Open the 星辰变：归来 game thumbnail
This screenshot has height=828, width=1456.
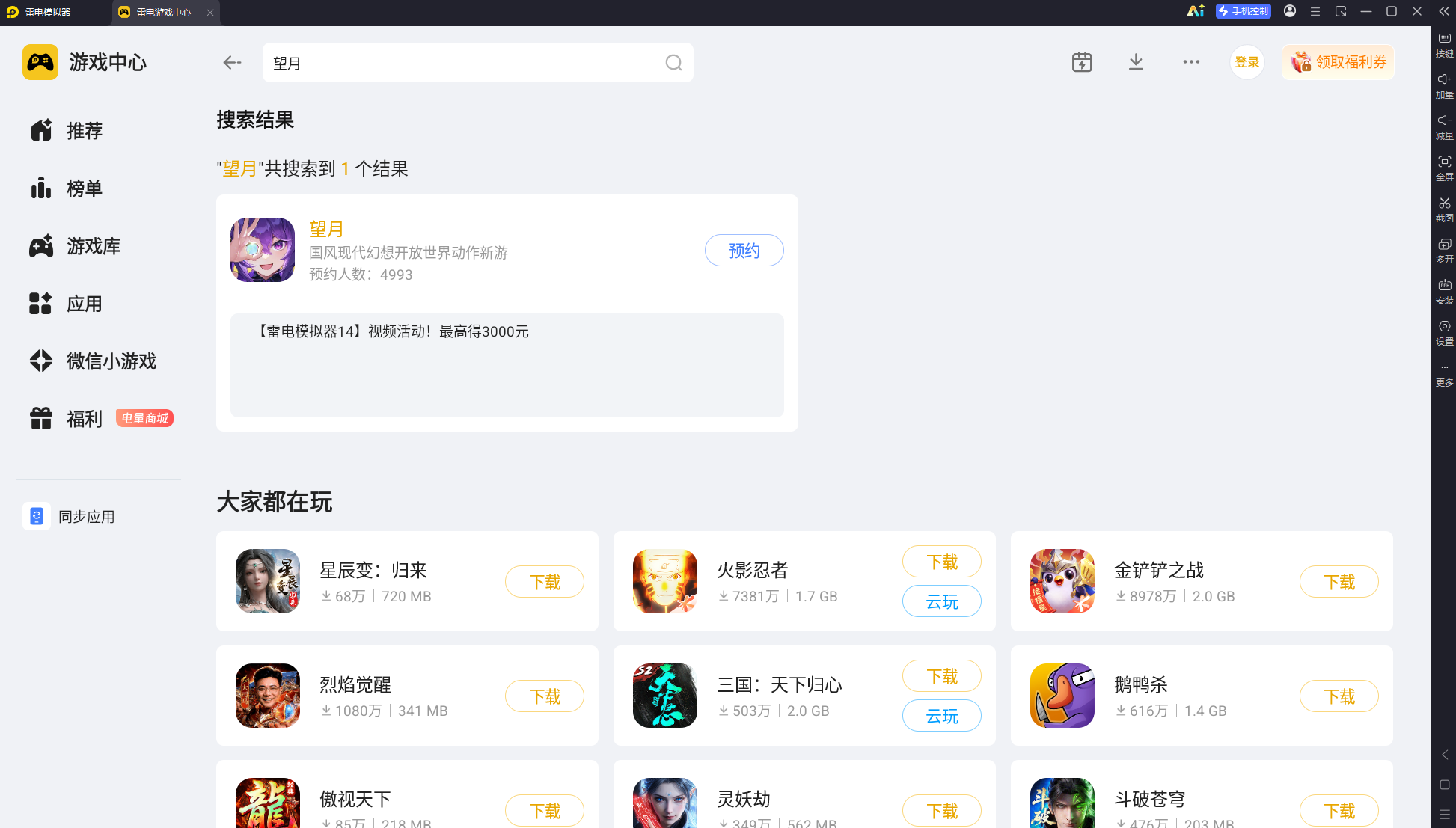tap(268, 581)
